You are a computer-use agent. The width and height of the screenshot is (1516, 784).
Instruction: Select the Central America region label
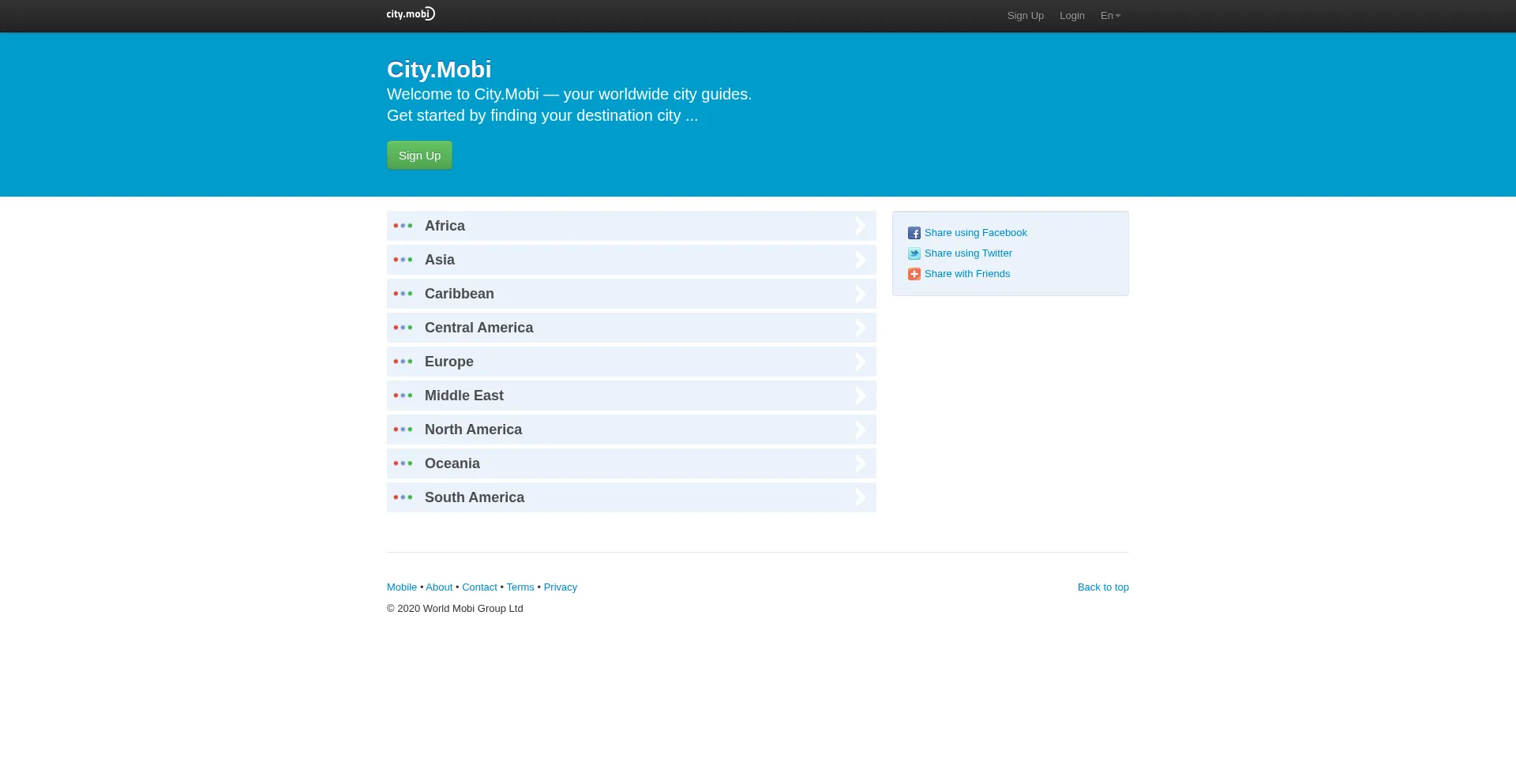[x=478, y=328]
